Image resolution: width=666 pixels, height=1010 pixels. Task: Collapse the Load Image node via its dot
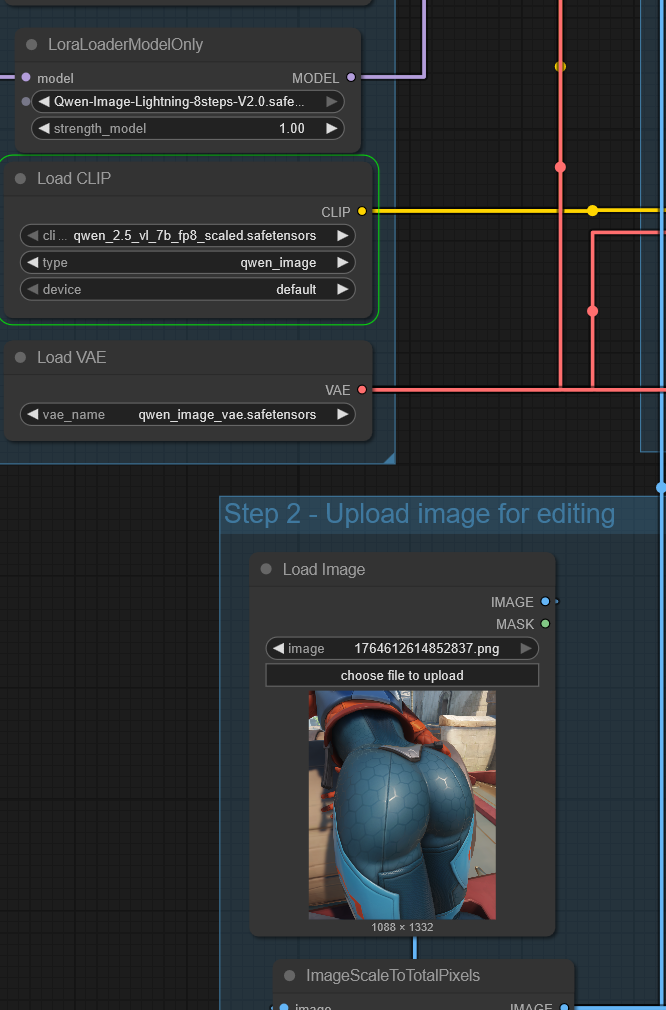[266, 569]
